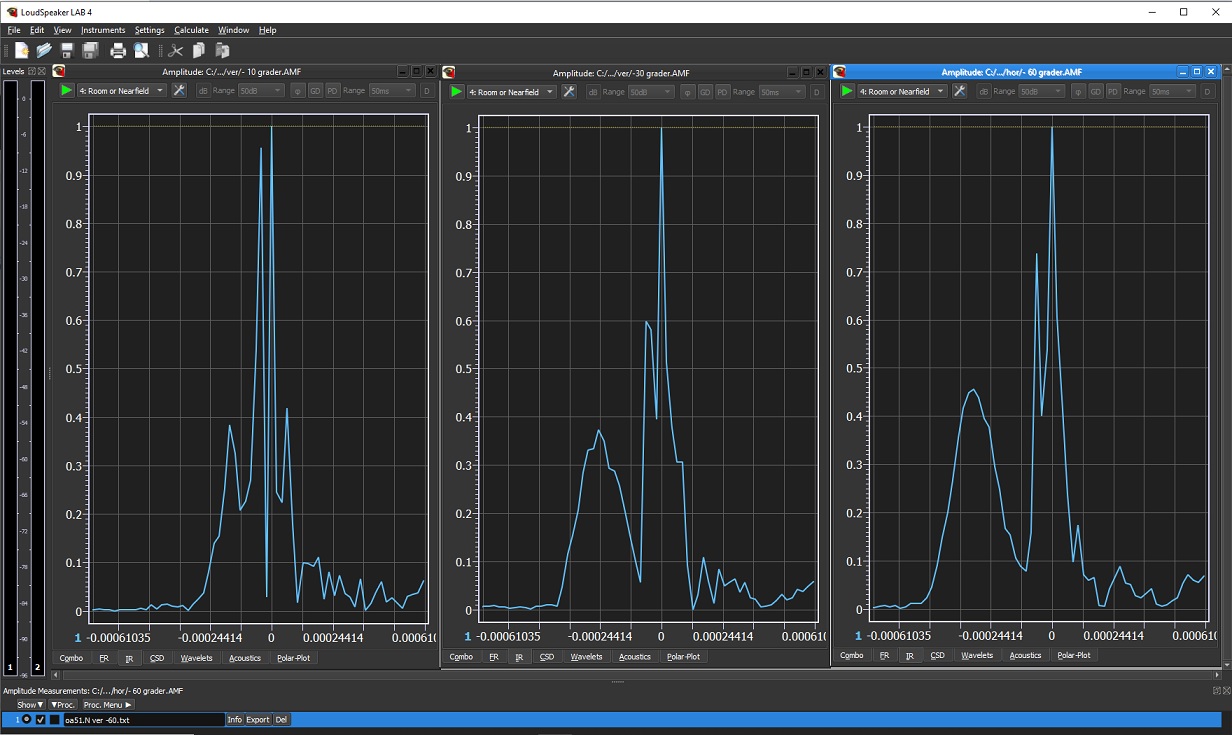Cut with the scissors toolbar icon
Screen dimensions: 1232x735
[176, 50]
